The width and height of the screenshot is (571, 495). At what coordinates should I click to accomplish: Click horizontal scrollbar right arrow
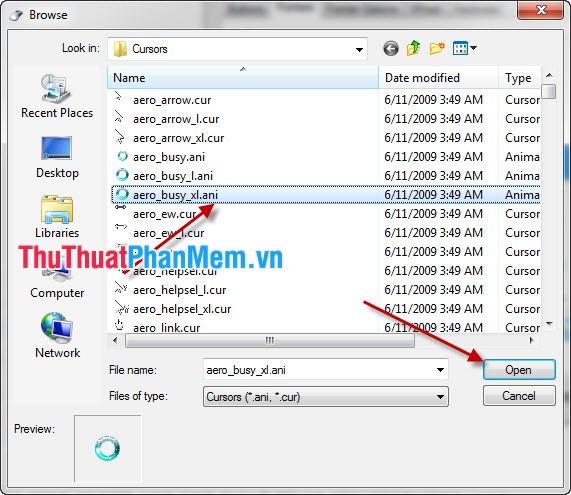pyautogui.click(x=532, y=341)
